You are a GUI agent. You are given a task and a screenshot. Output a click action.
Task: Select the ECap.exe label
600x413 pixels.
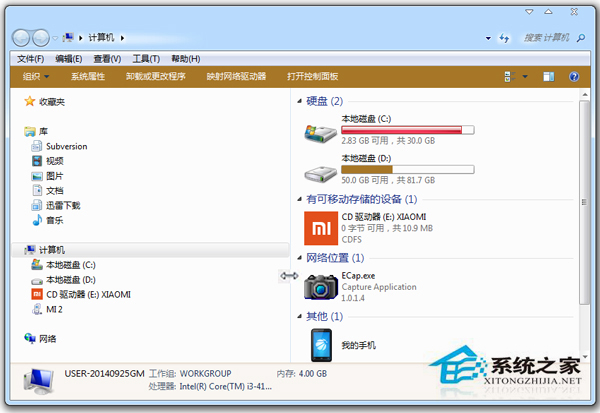point(359,276)
